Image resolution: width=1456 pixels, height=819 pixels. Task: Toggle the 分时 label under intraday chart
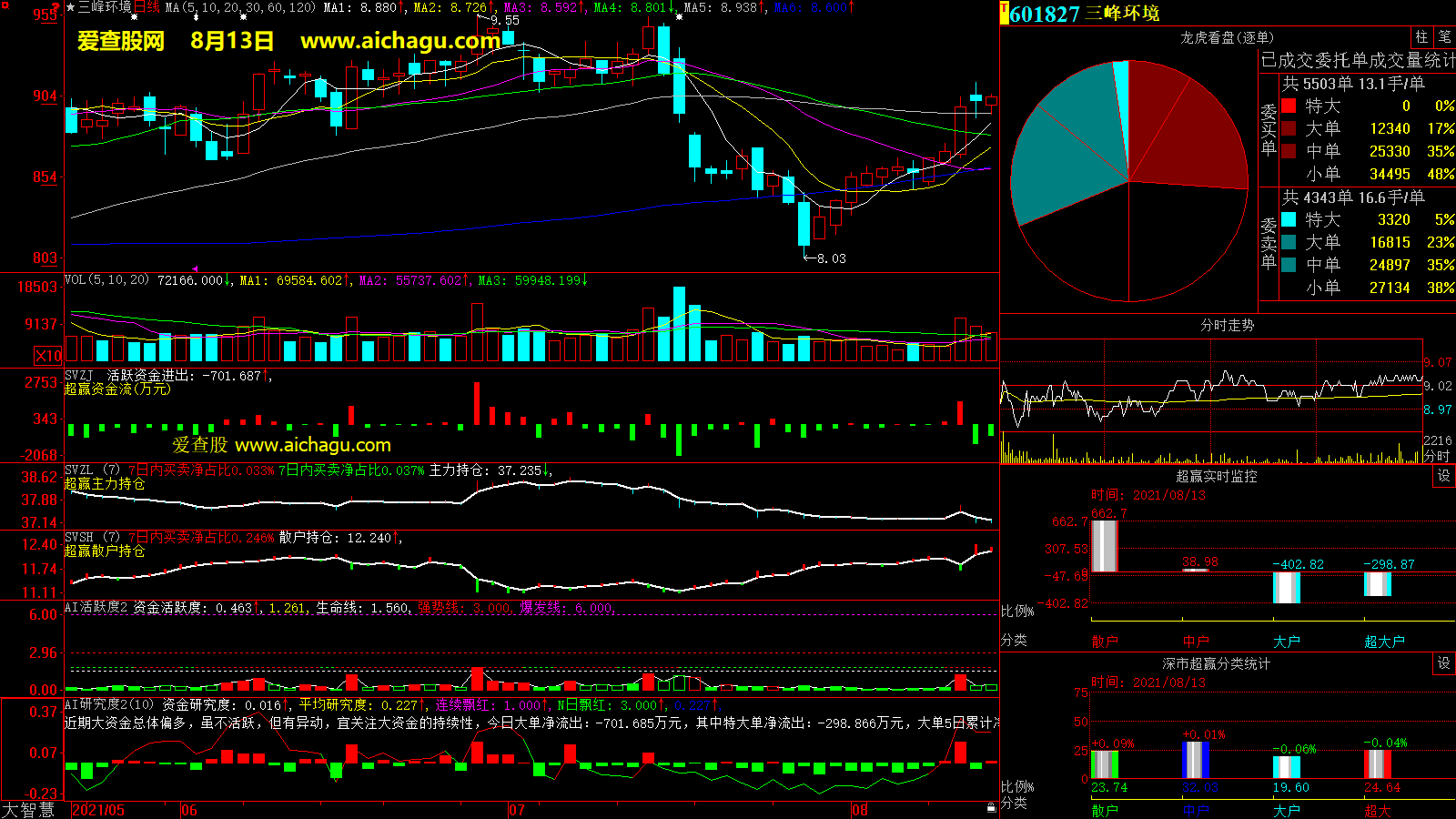(x=1437, y=456)
